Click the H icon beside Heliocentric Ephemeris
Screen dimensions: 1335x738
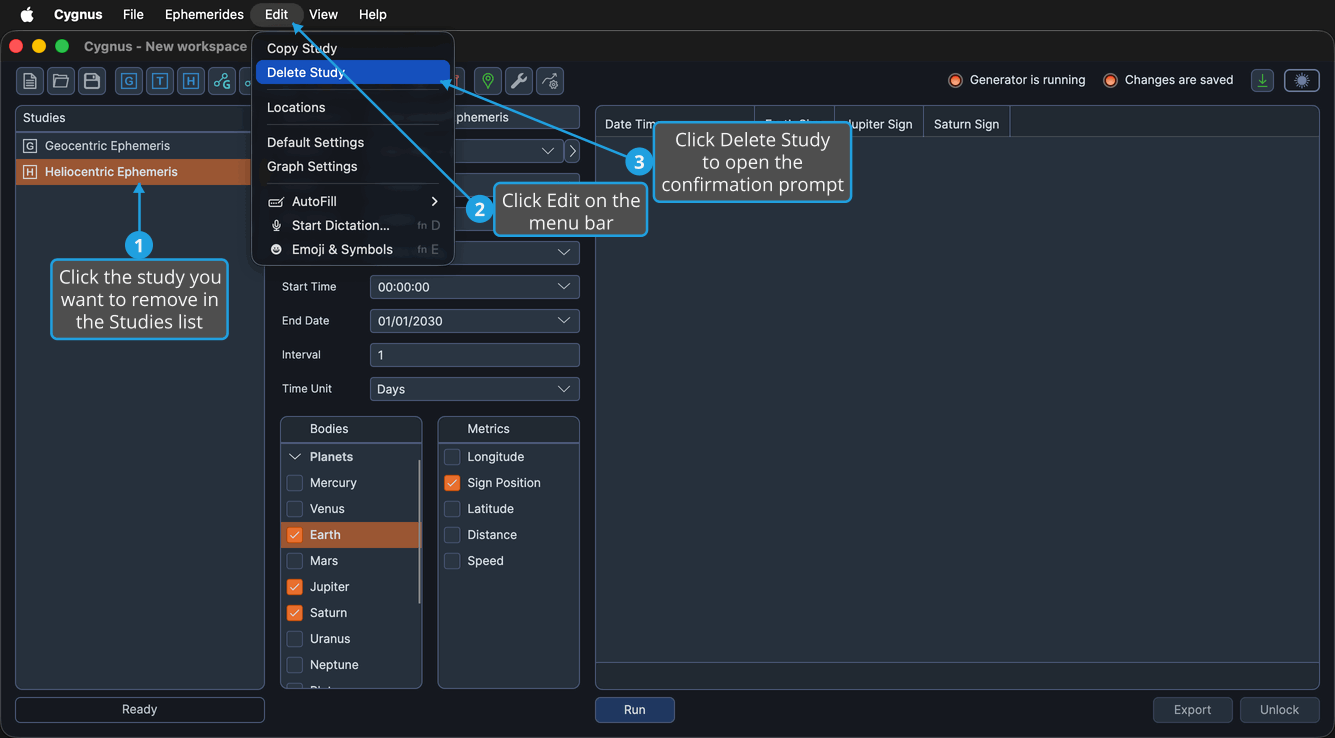click(x=30, y=172)
